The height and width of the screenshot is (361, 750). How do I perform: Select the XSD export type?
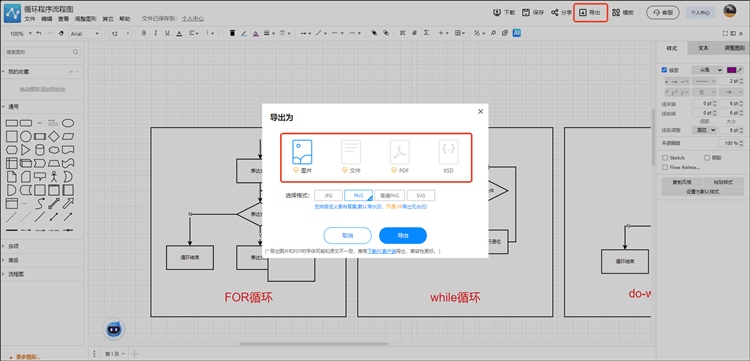tap(448, 157)
